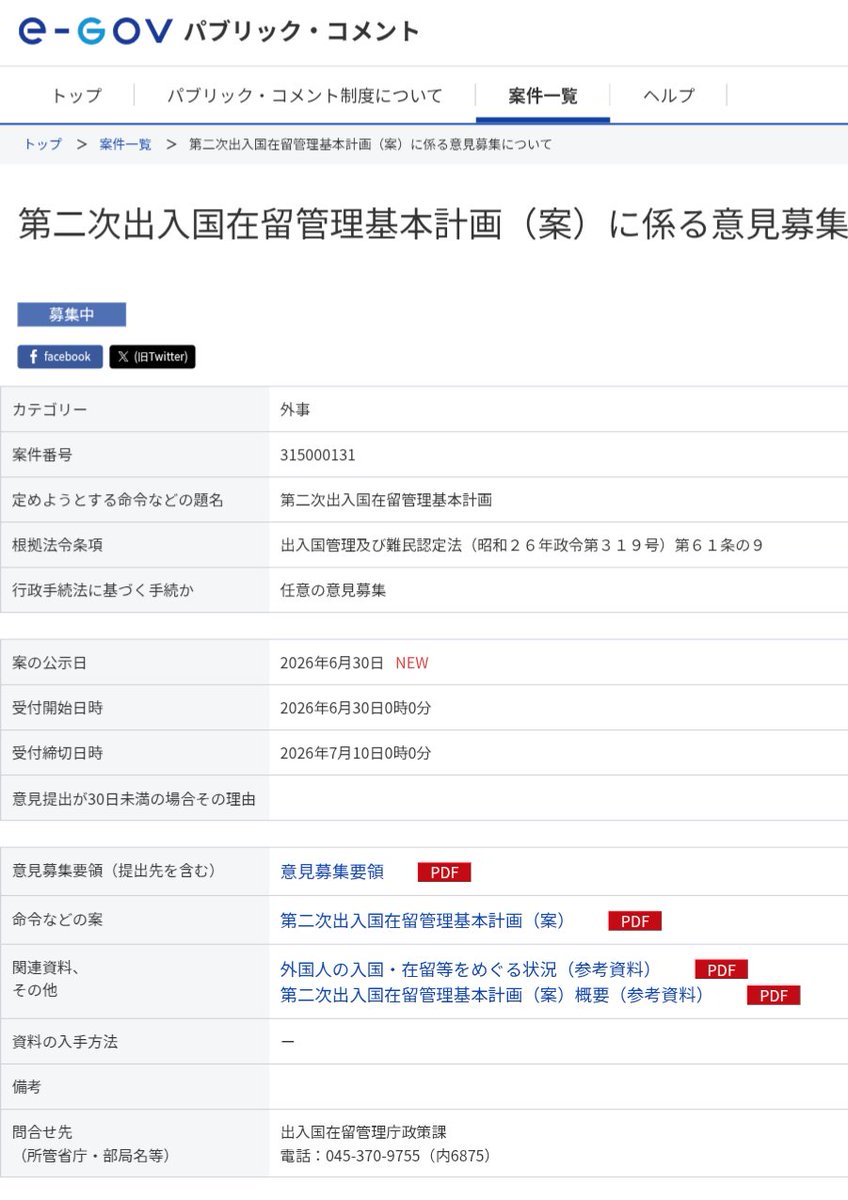
Task: Click PDF badge beside 第二次出入国在留管理基本計画(案)
Action: 635,921
